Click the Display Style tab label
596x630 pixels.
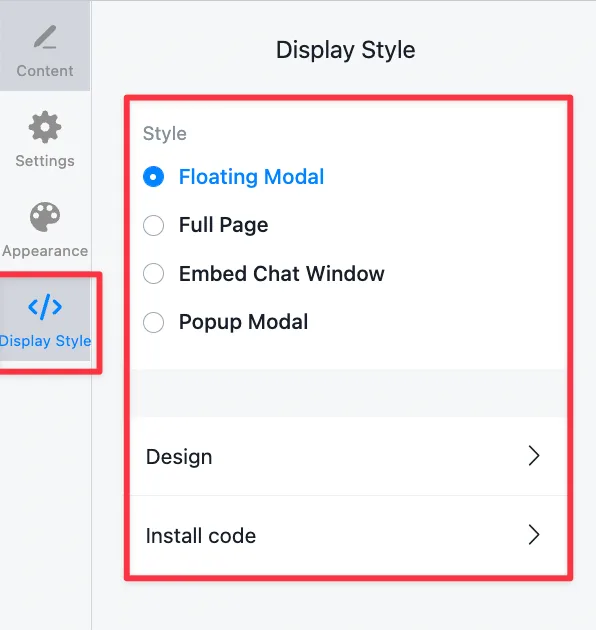point(45,341)
